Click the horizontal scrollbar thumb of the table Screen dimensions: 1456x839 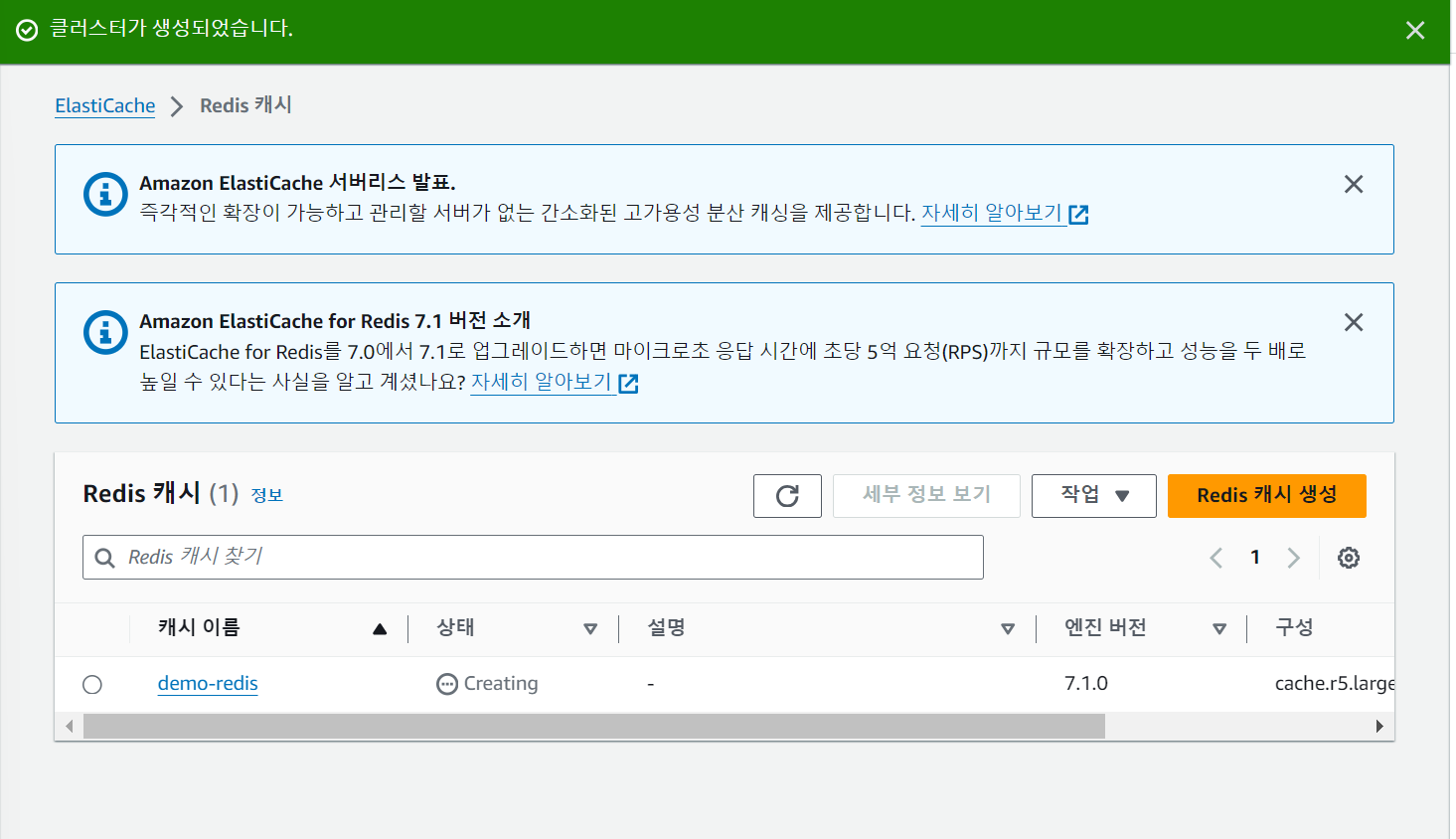click(x=594, y=727)
